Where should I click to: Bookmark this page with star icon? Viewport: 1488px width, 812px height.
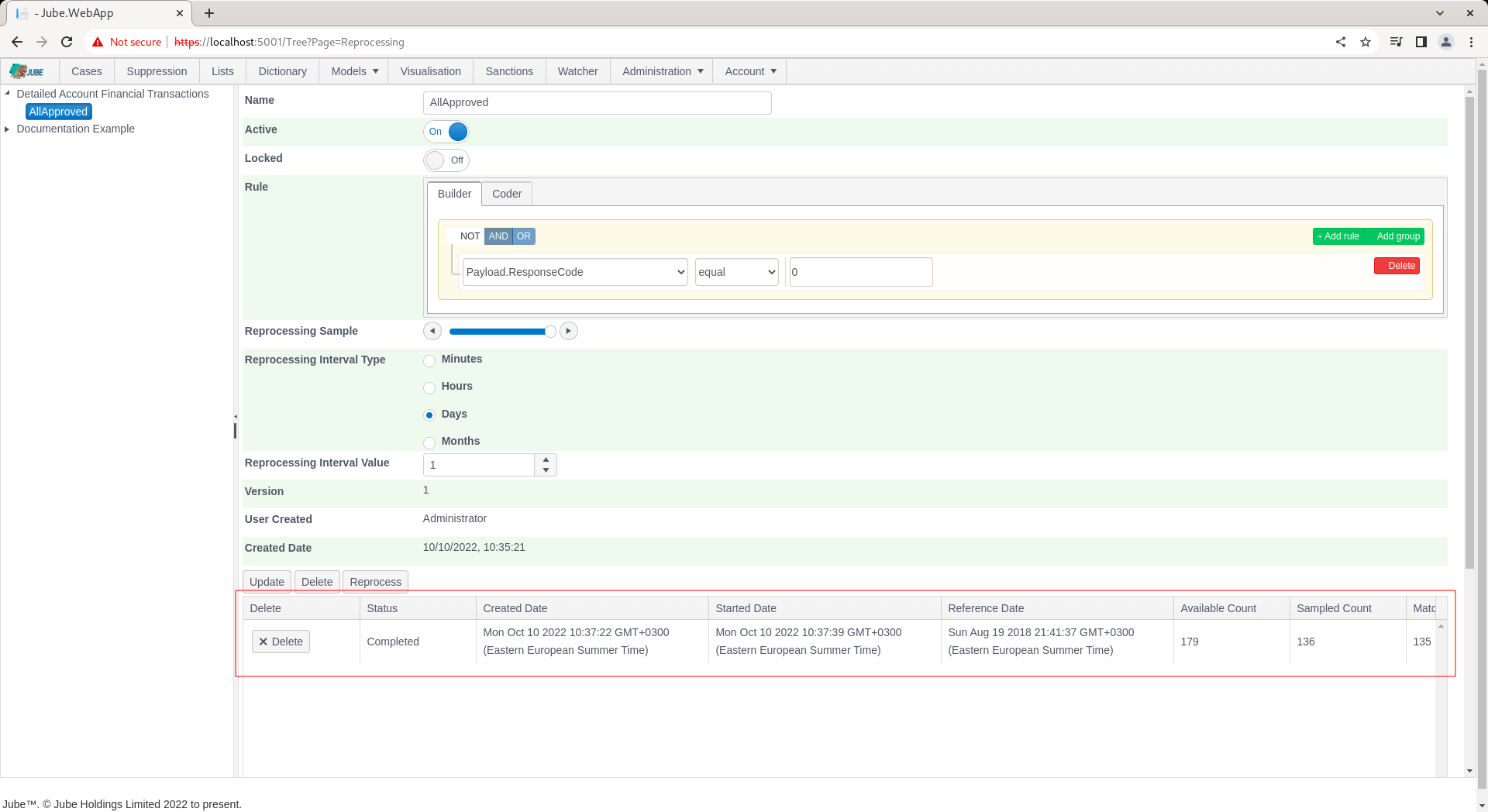click(x=1366, y=42)
